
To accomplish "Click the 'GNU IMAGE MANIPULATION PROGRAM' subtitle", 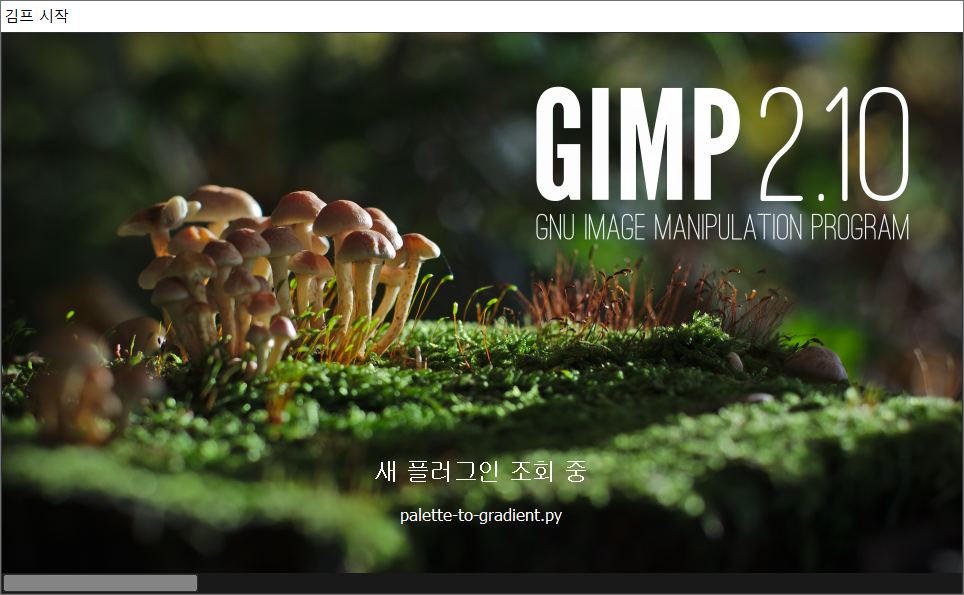I will [x=722, y=227].
